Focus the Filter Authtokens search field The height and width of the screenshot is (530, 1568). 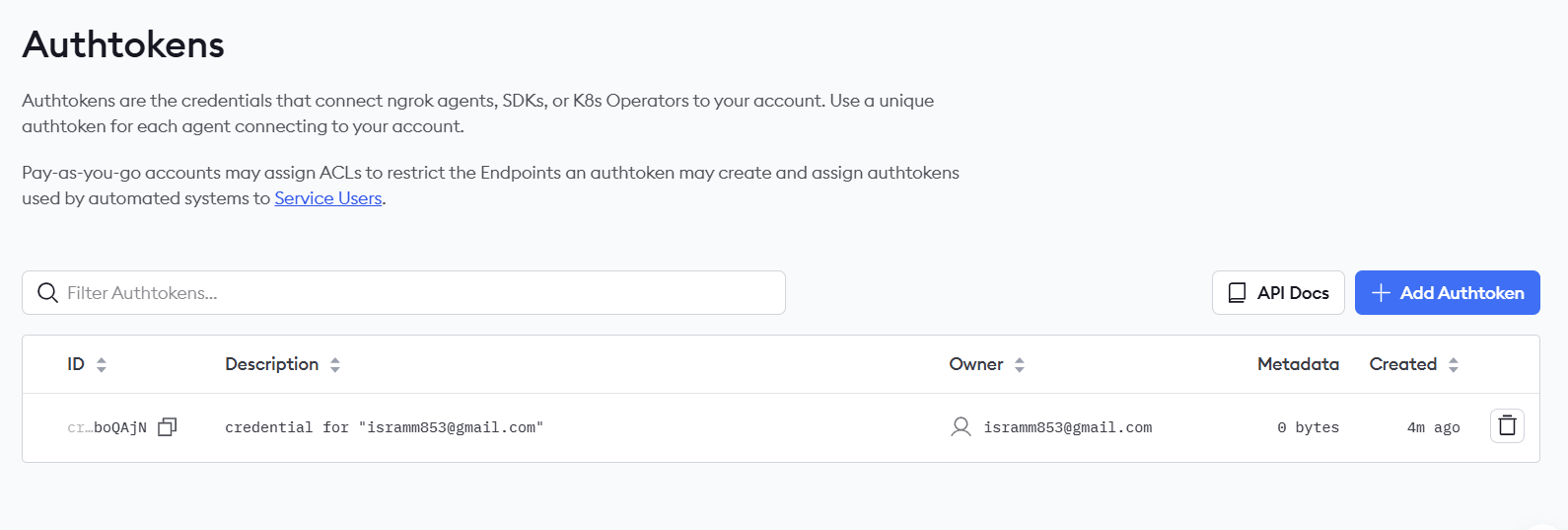[x=414, y=293]
